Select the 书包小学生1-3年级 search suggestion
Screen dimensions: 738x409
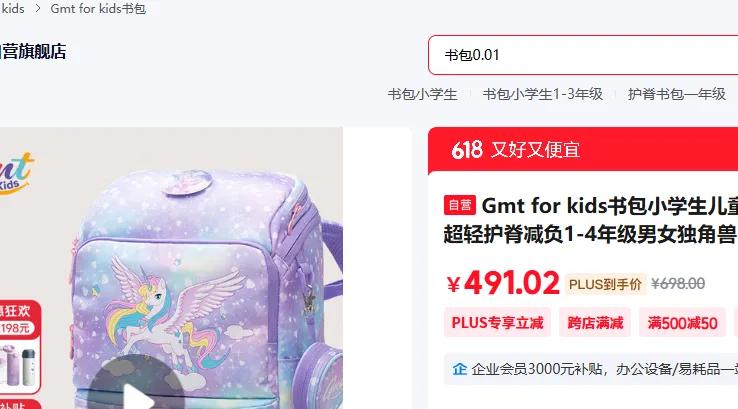click(542, 94)
